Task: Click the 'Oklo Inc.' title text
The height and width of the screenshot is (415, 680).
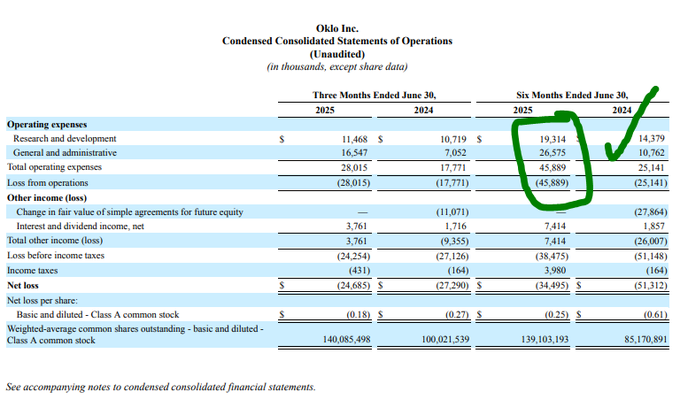Action: tap(337, 29)
